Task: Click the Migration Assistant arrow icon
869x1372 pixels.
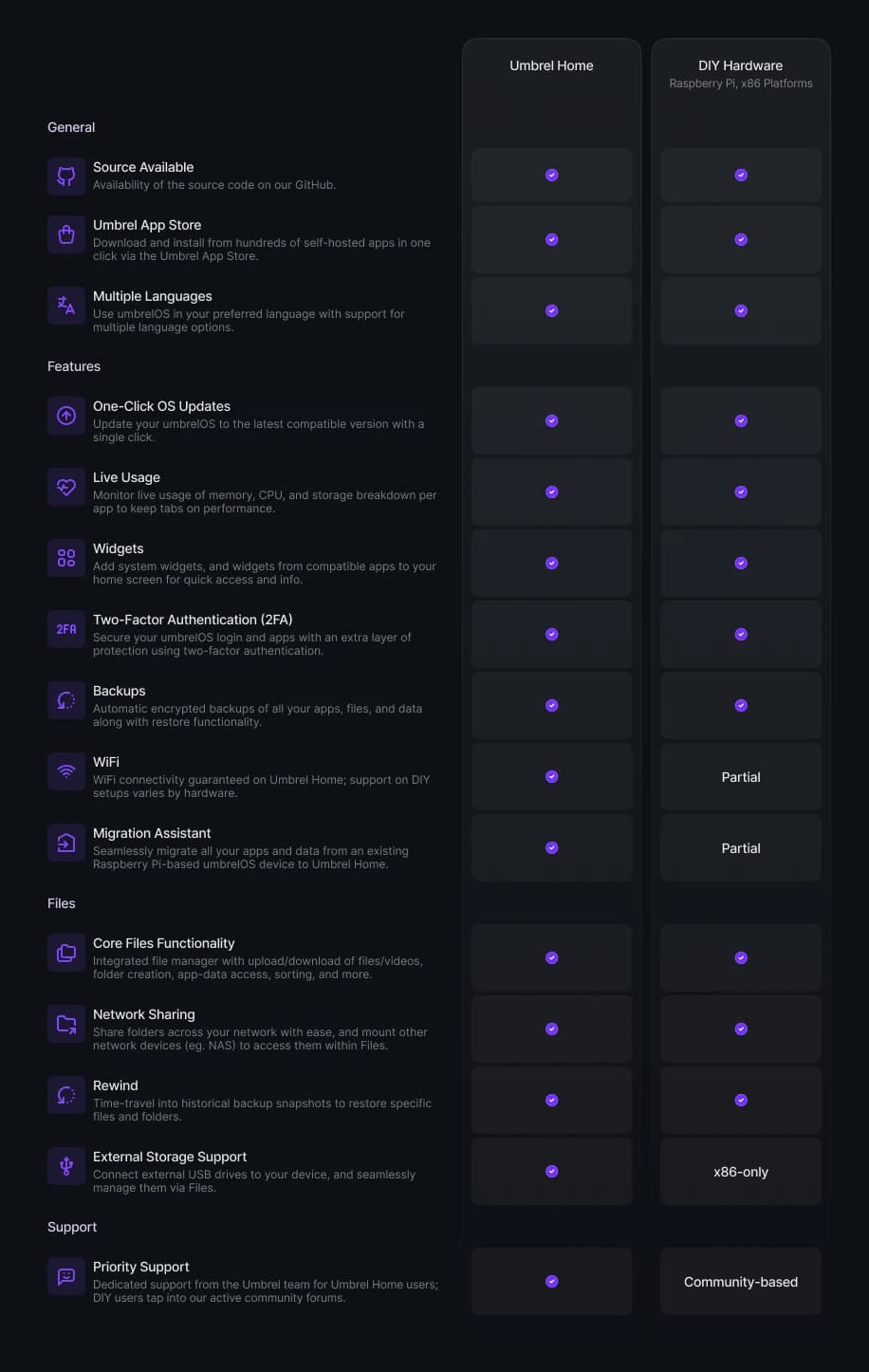Action: click(x=66, y=843)
